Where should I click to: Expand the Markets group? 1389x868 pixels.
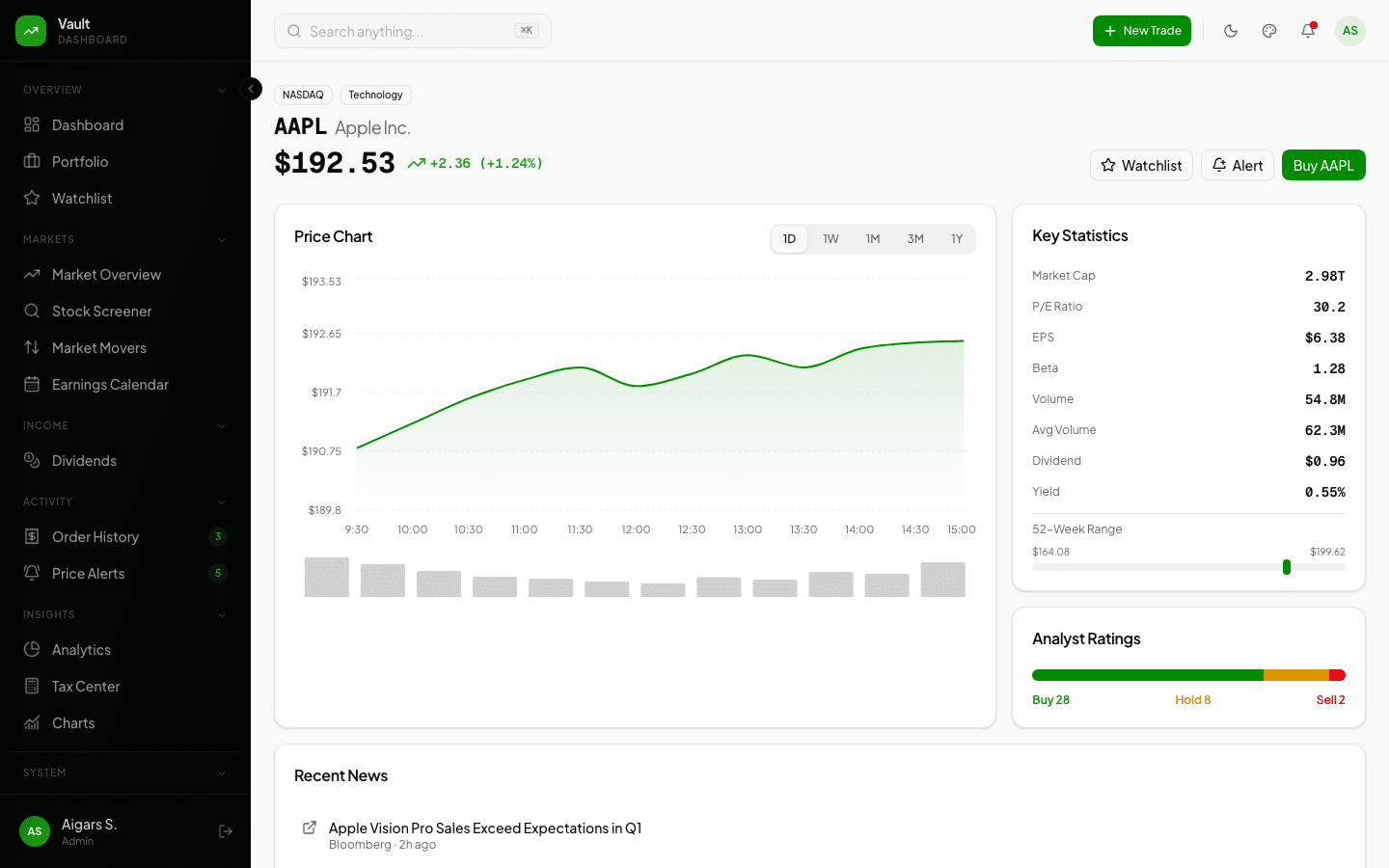click(222, 239)
